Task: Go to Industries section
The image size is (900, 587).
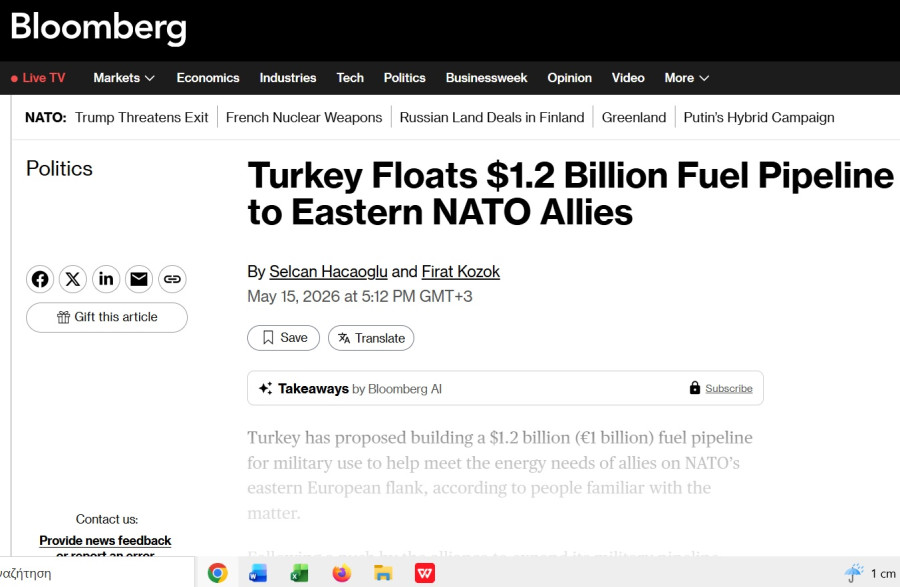Action: [x=288, y=78]
